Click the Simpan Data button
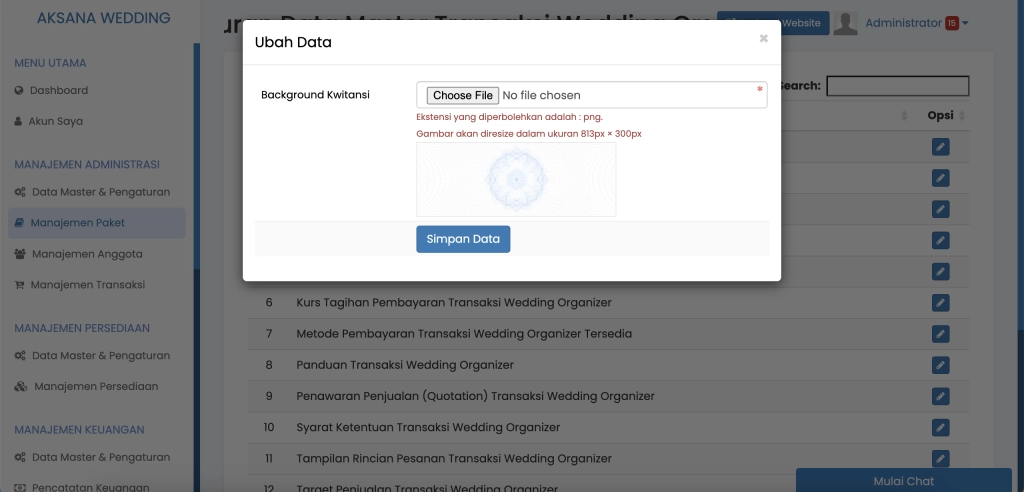Image resolution: width=1024 pixels, height=492 pixels. pyautogui.click(x=463, y=239)
